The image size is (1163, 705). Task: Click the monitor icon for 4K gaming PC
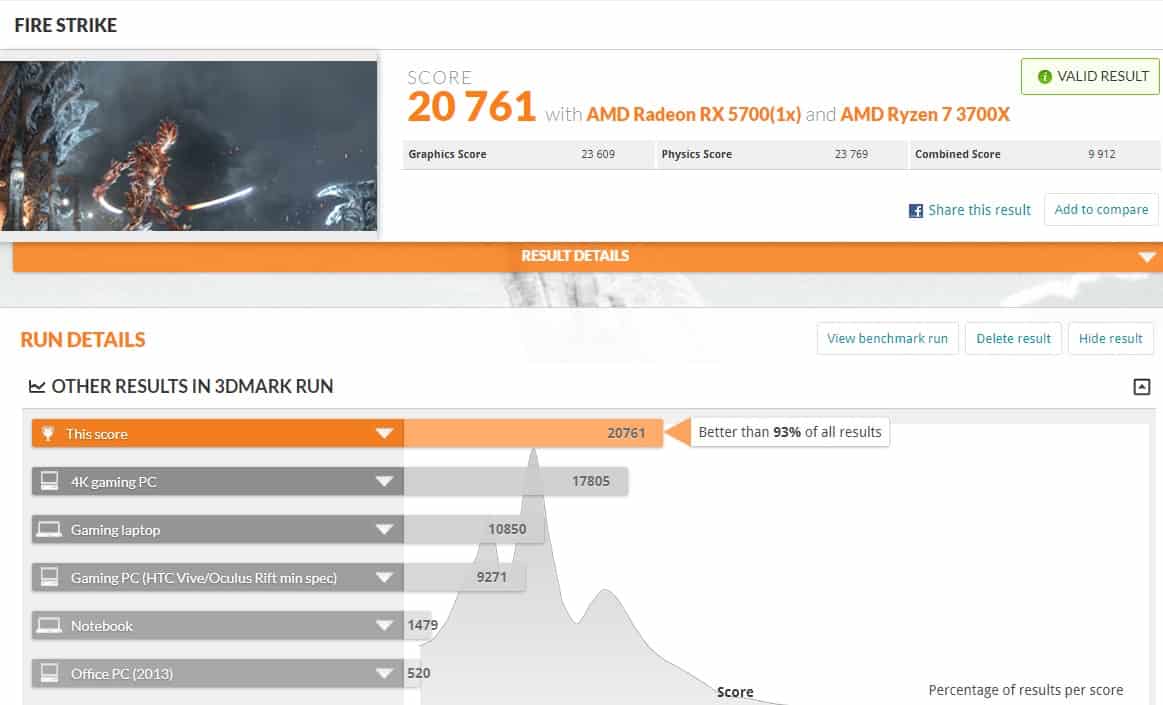click(49, 482)
